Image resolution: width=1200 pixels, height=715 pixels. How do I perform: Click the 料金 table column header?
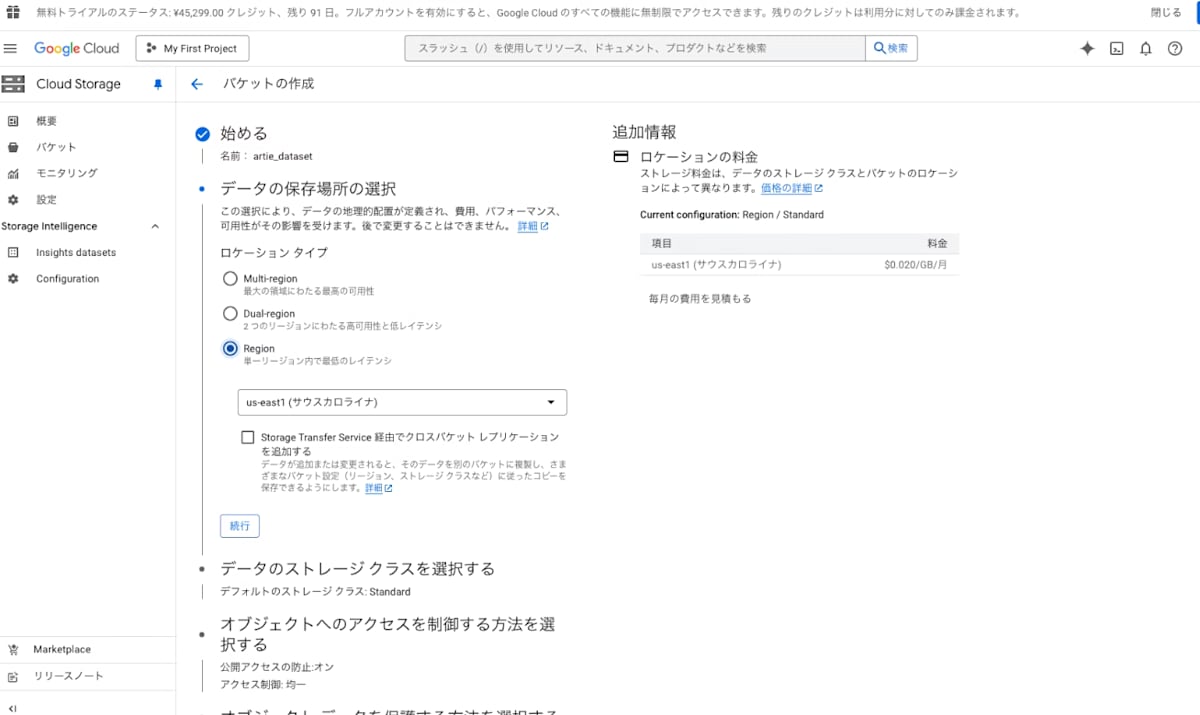938,244
